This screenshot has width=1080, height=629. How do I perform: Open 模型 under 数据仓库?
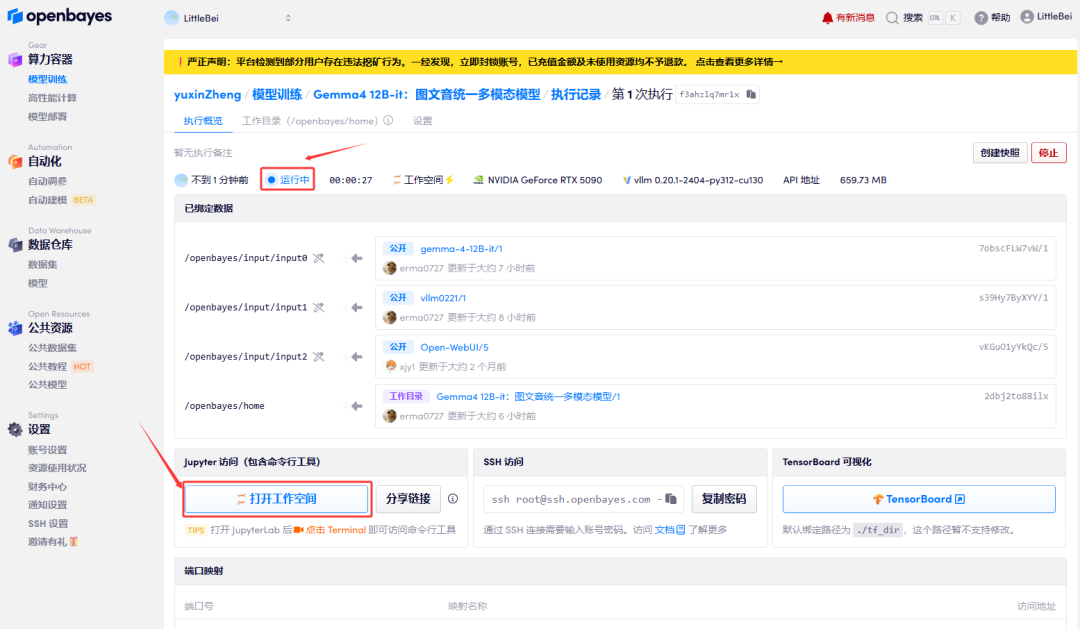[38, 283]
